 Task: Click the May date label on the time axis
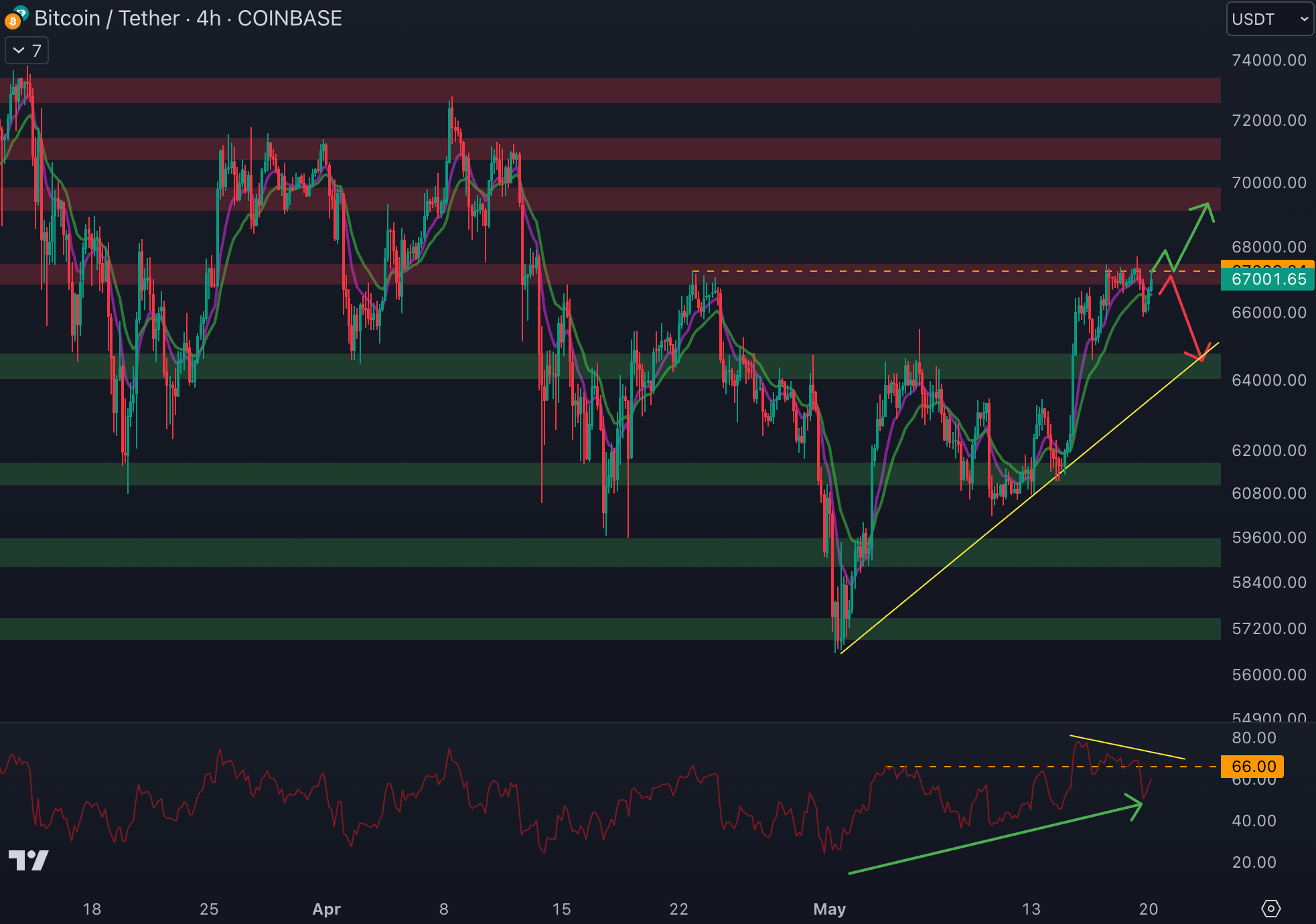point(829,909)
